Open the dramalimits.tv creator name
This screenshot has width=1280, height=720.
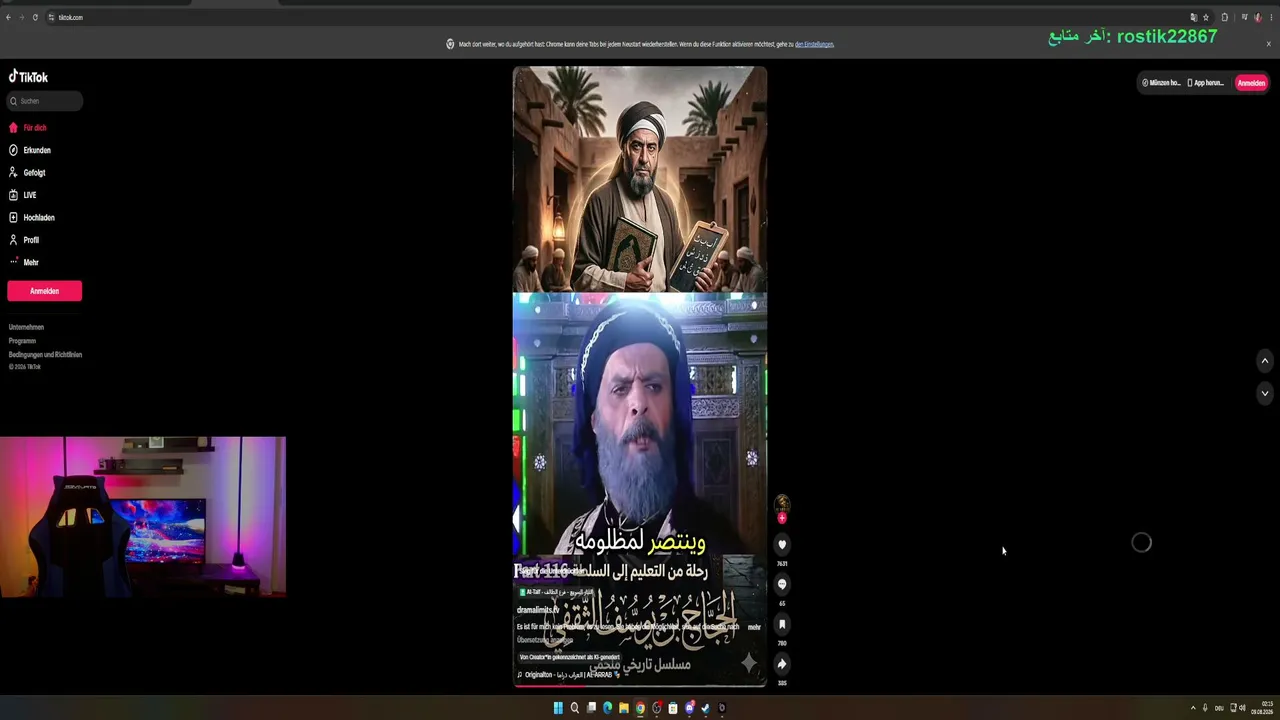(x=538, y=609)
